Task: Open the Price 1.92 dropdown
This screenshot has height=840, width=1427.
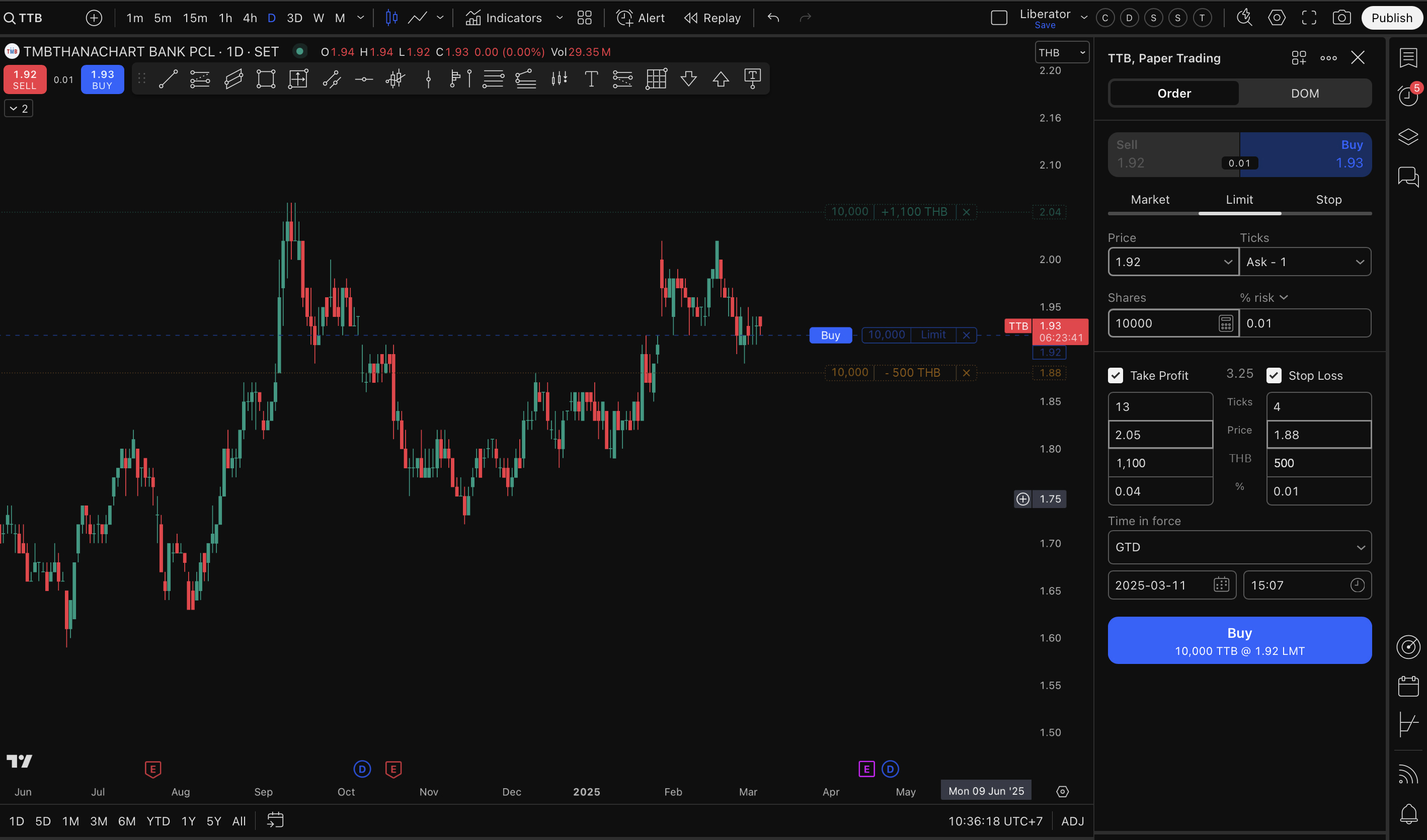Action: 1228,262
